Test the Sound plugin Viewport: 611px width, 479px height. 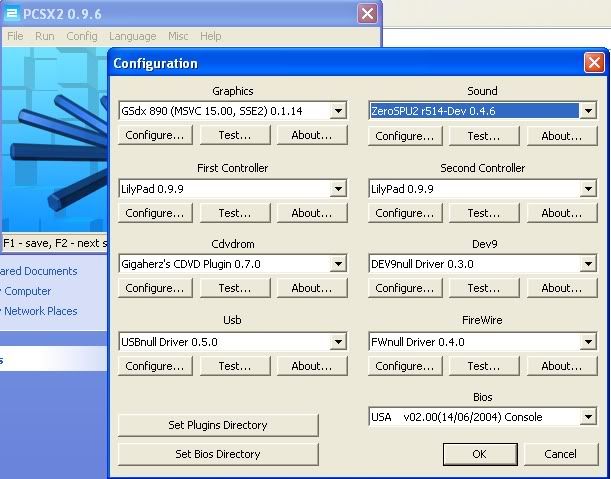click(484, 136)
